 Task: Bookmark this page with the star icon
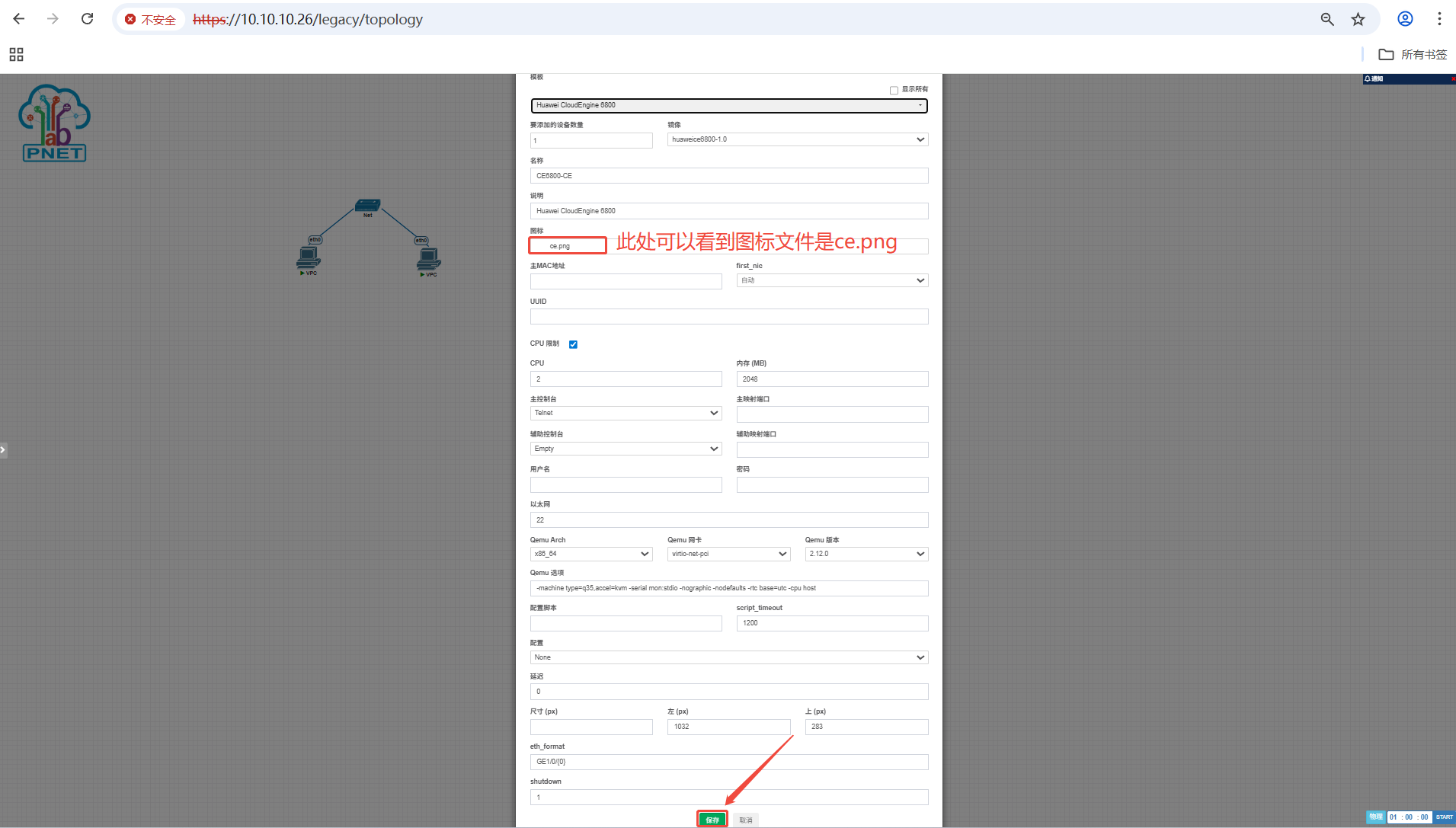pyautogui.click(x=1358, y=20)
